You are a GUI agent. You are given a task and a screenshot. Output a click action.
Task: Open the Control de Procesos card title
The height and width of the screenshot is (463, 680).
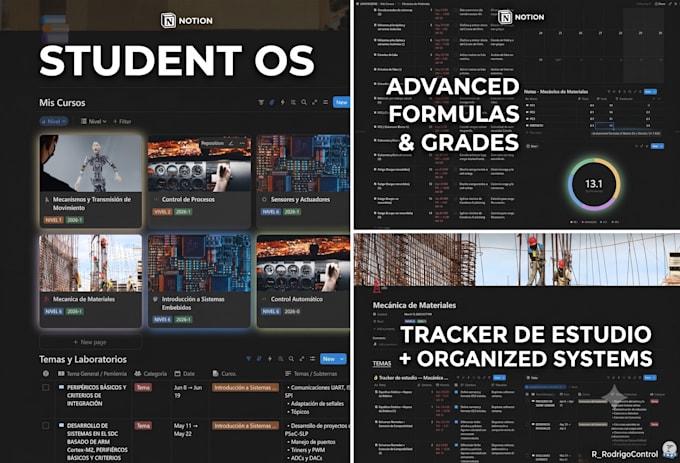pyautogui.click(x=188, y=199)
